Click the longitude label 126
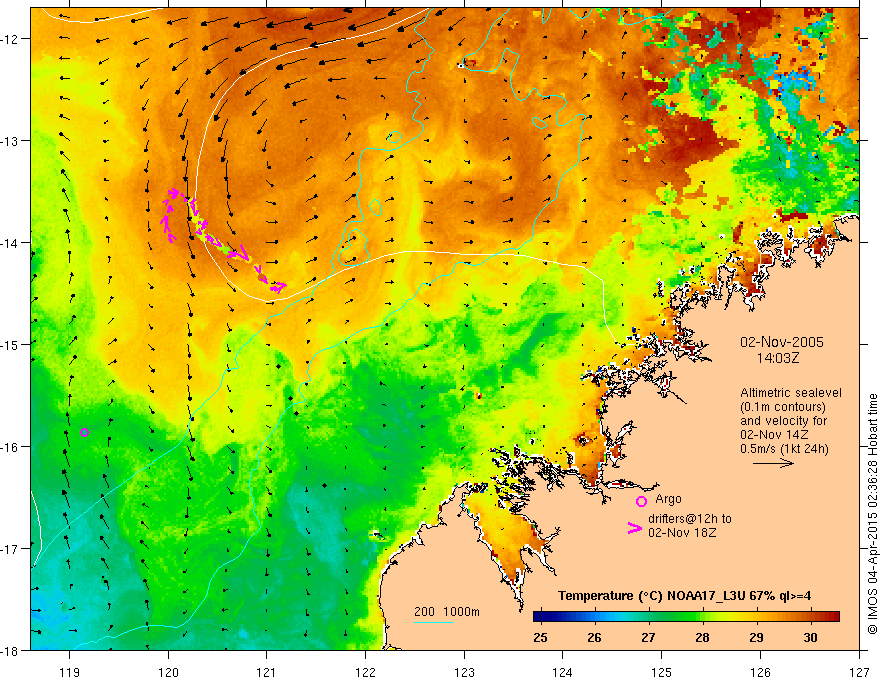This screenshot has width=880, height=680. click(760, 672)
